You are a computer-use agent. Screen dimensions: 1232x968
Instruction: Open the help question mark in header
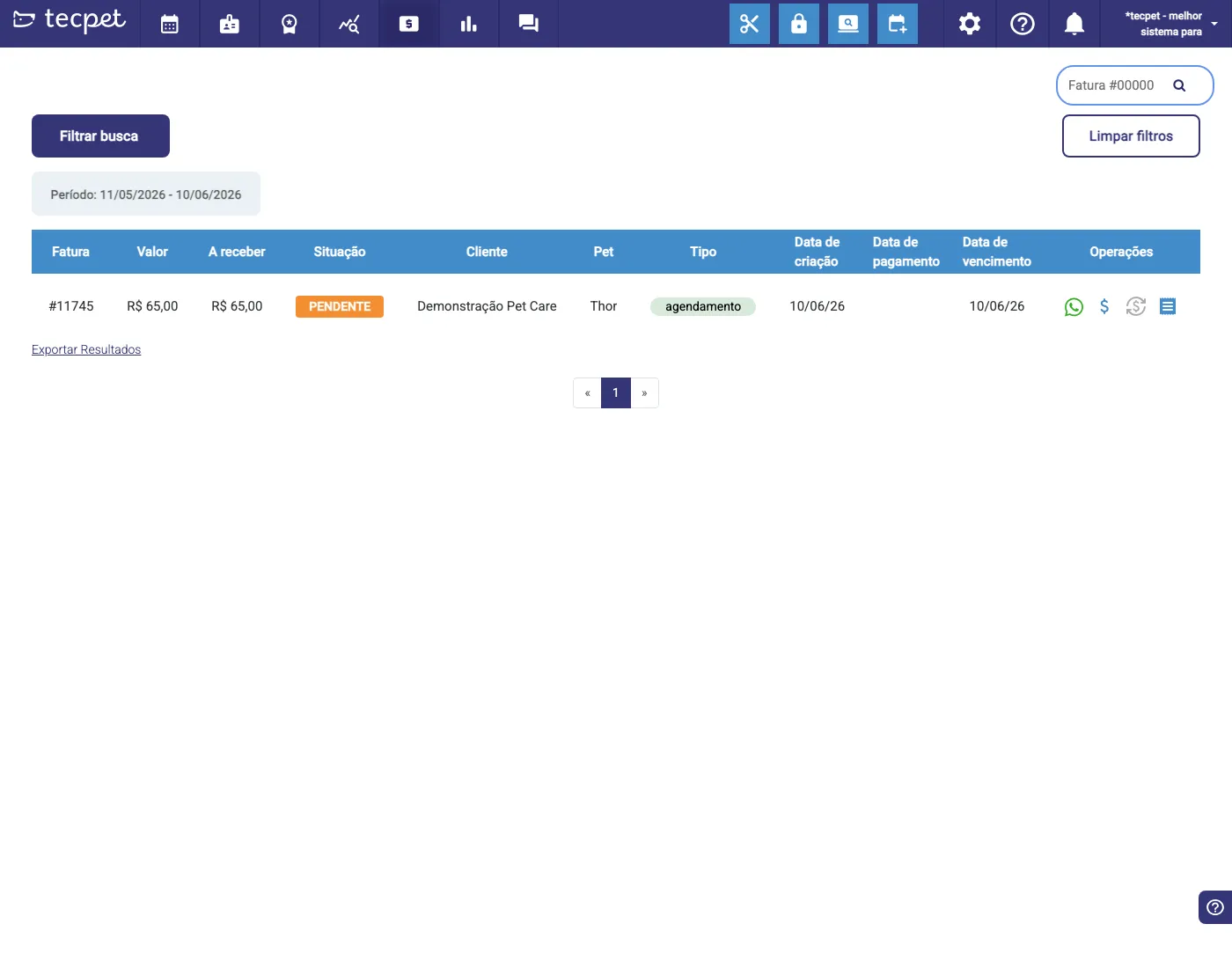click(1023, 24)
